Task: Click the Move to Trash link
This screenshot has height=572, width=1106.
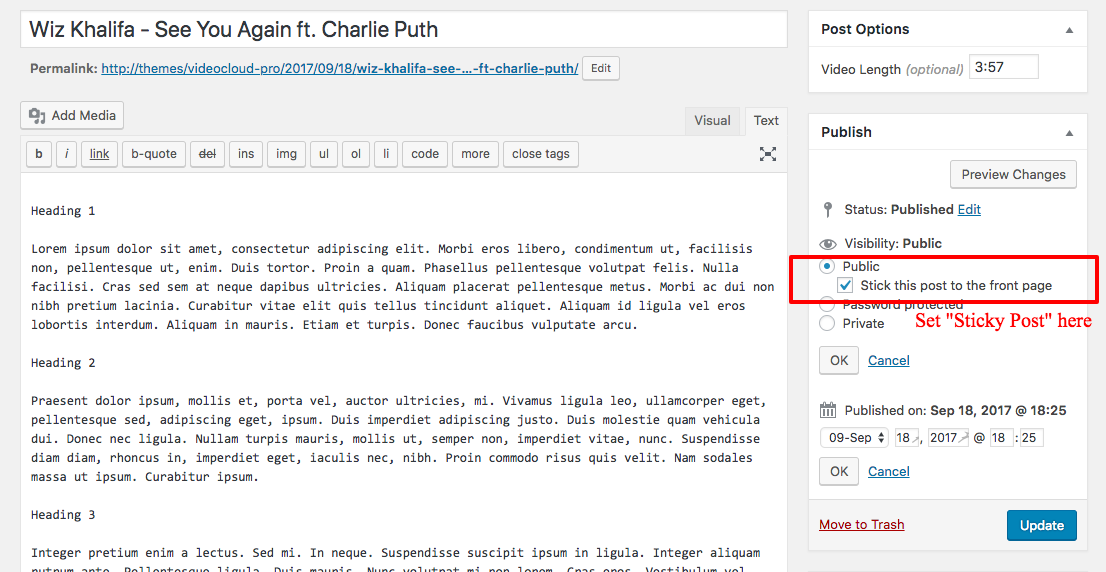Action: click(x=861, y=525)
